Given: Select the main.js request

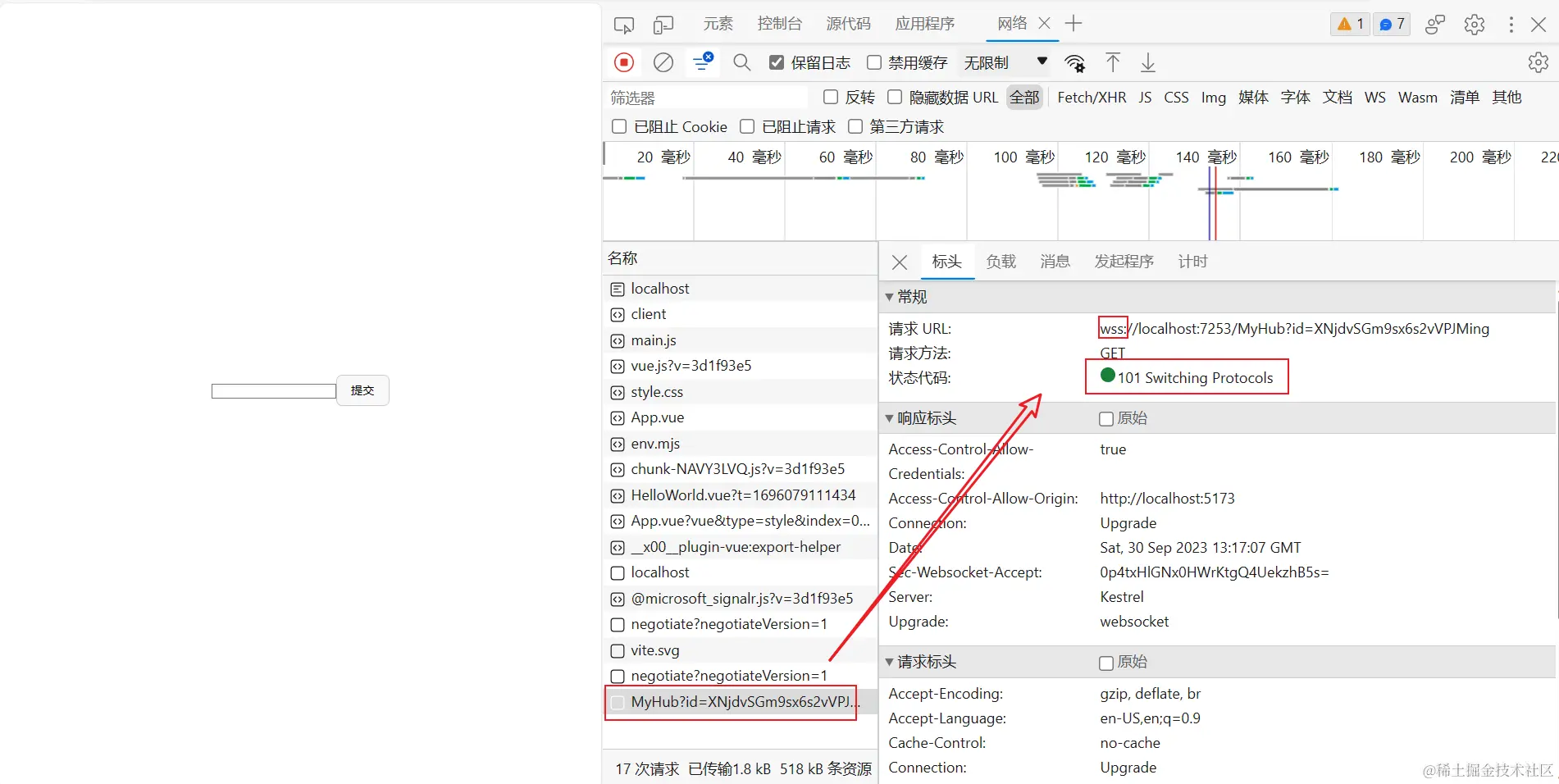Looking at the screenshot, I should (x=740, y=340).
